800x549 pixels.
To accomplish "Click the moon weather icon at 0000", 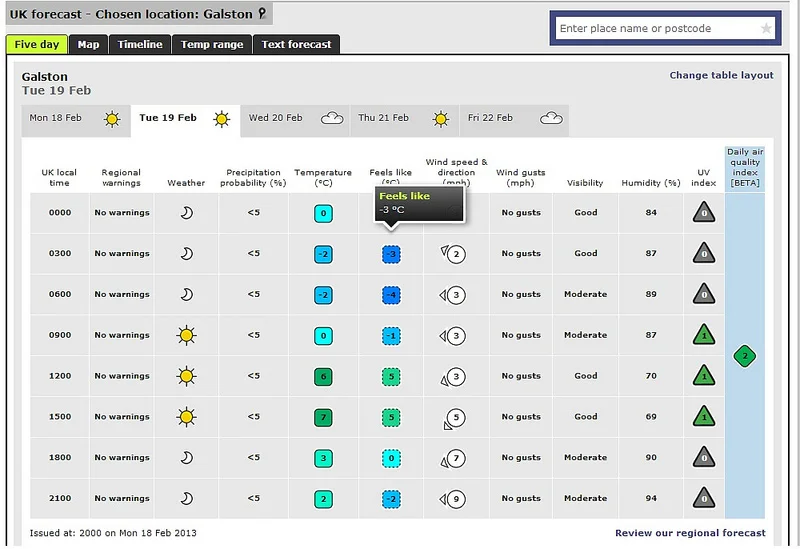I will tap(187, 213).
